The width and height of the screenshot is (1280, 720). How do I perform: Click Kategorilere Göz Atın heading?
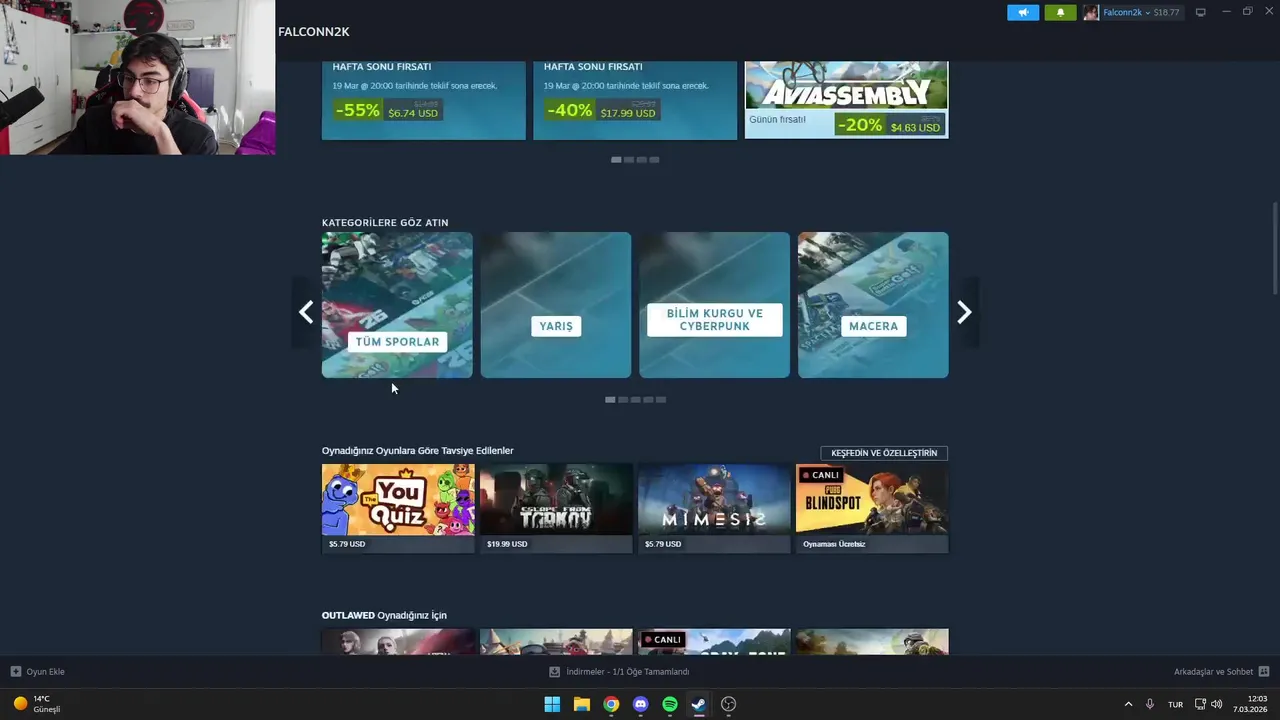(x=385, y=222)
